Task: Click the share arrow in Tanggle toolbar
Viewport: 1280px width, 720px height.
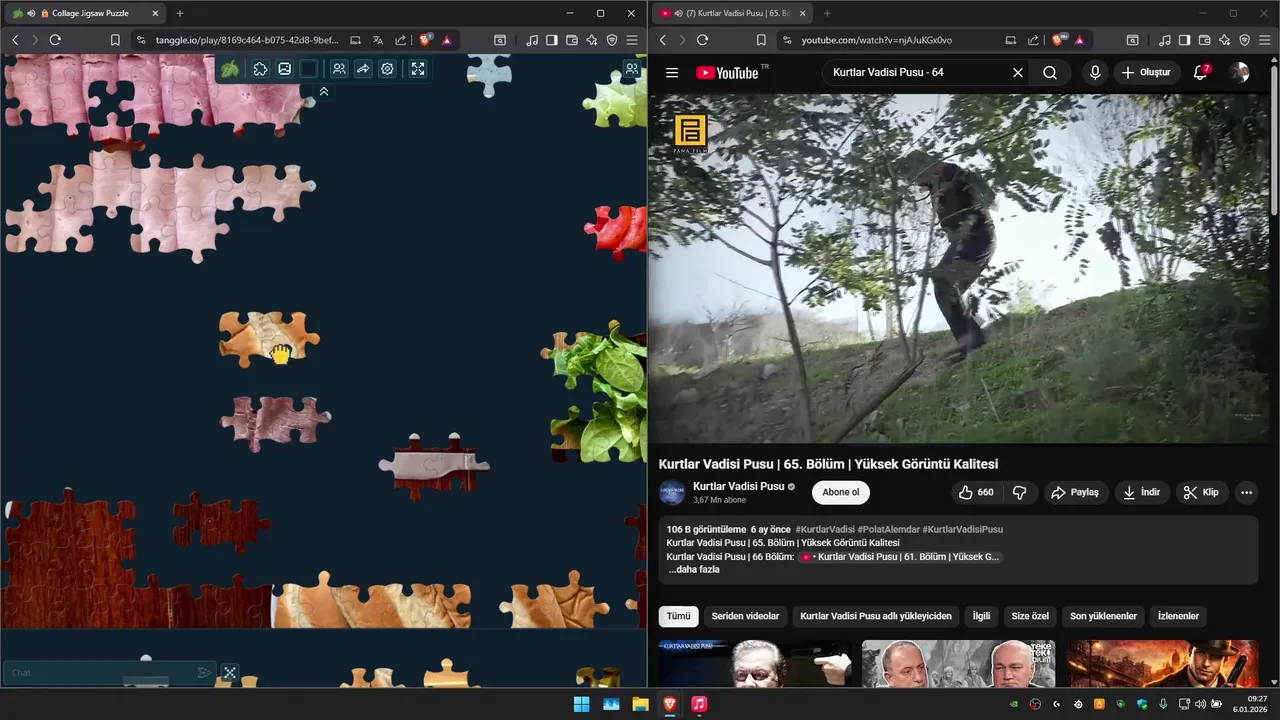Action: 363,69
